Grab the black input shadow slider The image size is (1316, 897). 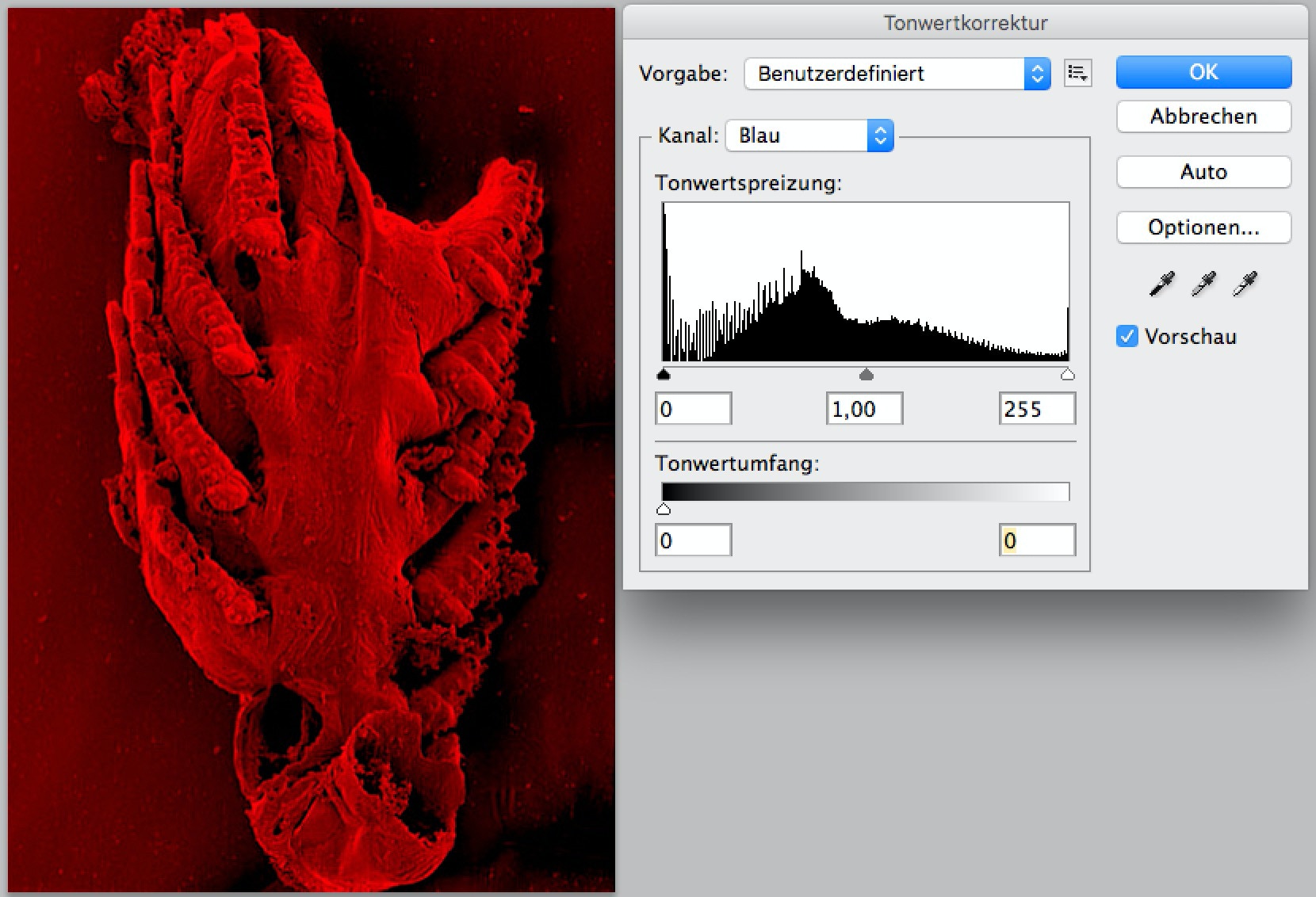click(x=664, y=375)
